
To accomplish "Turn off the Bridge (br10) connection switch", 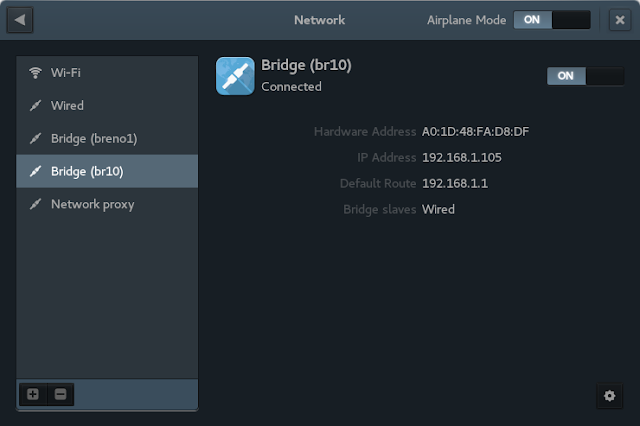I will (585, 76).
